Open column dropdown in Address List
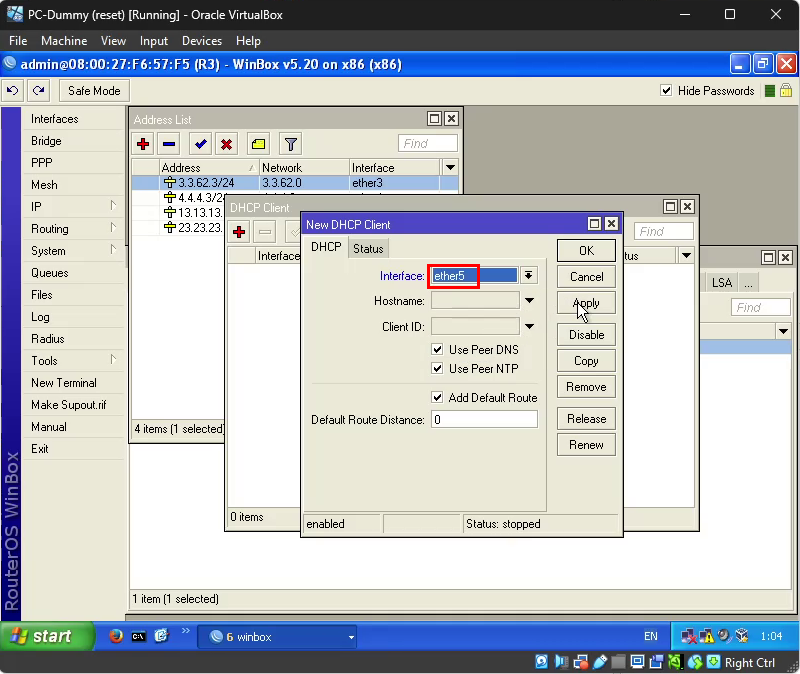Screen dimensions: 800x674 [450, 167]
